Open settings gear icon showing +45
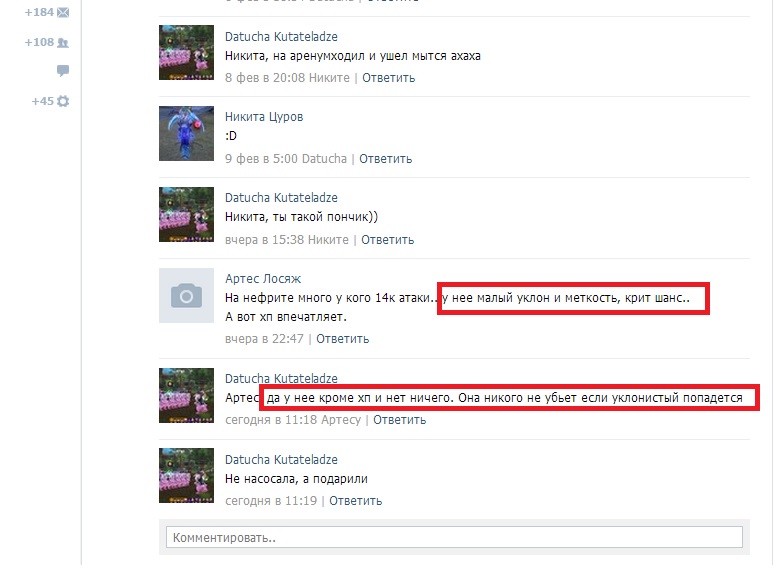This screenshot has width=773, height=569. point(63,101)
